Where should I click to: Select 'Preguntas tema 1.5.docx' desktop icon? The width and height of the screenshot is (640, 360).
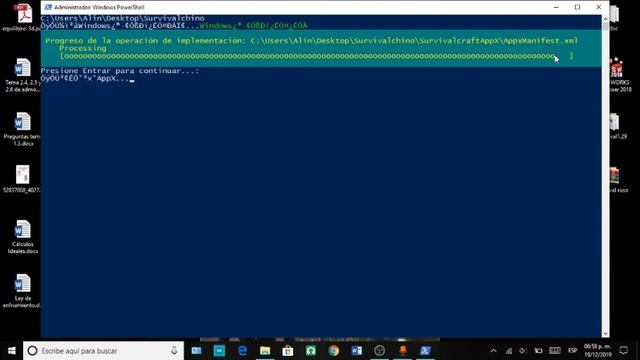click(22, 129)
